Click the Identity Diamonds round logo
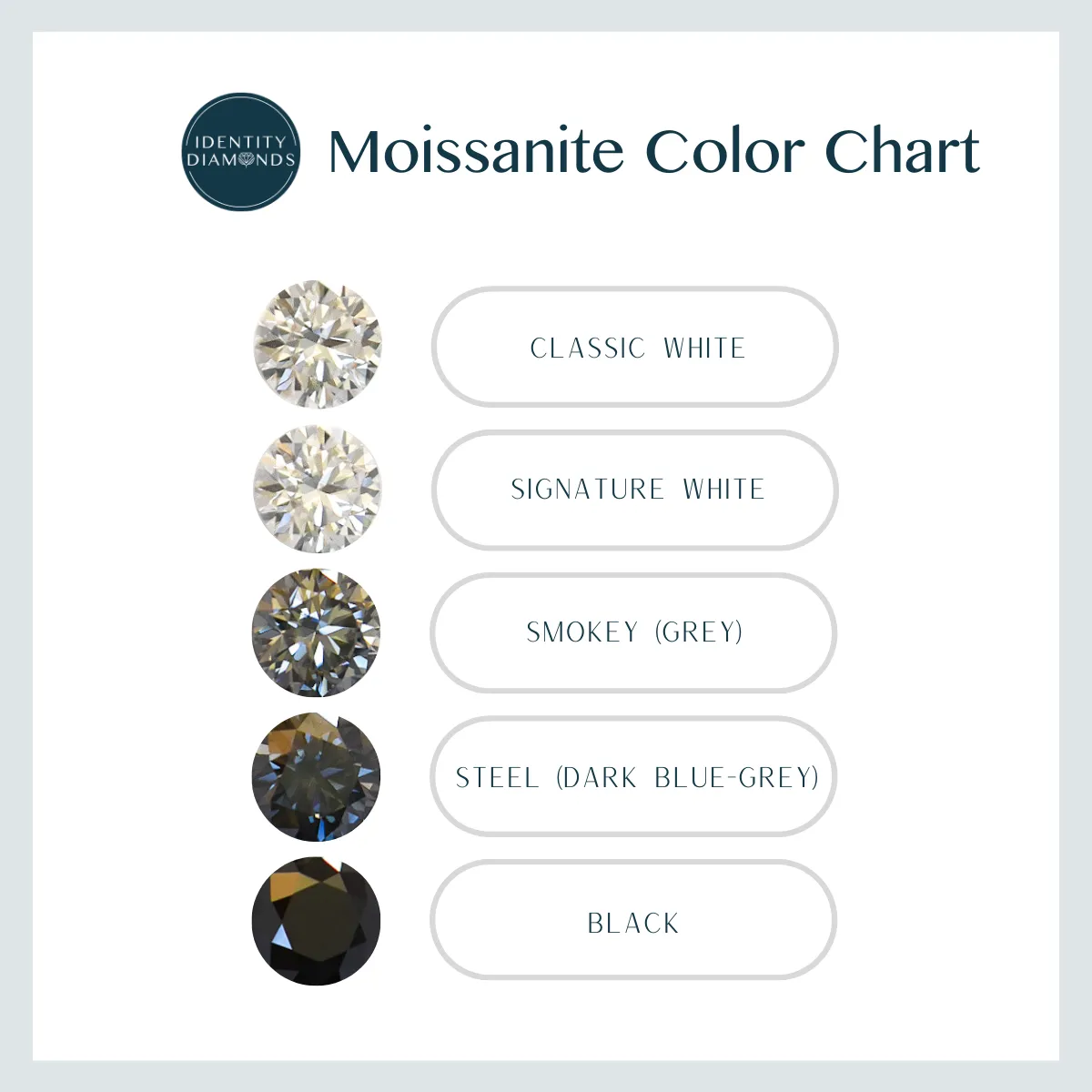Screen dimensions: 1092x1092 tap(241, 152)
